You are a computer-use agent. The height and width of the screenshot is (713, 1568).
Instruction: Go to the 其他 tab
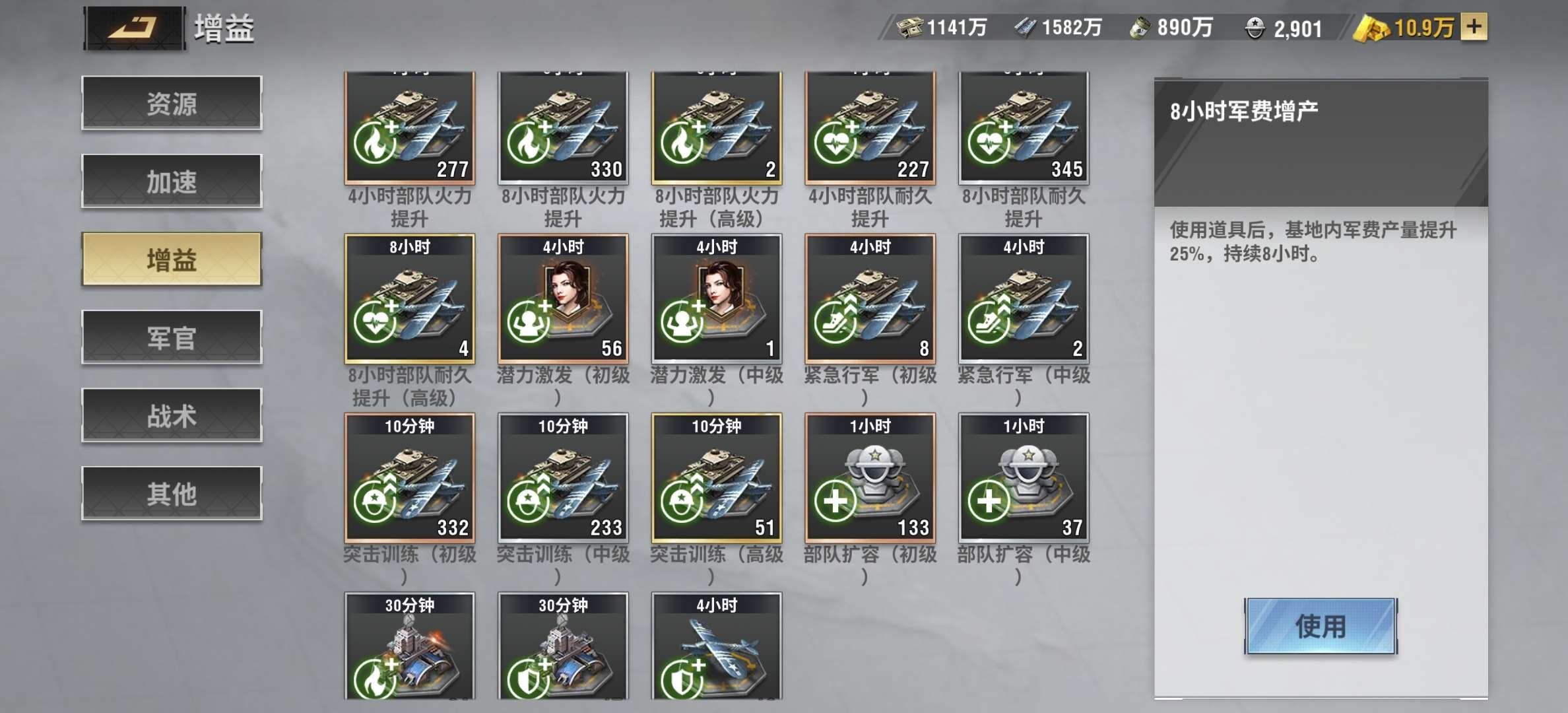tap(172, 493)
